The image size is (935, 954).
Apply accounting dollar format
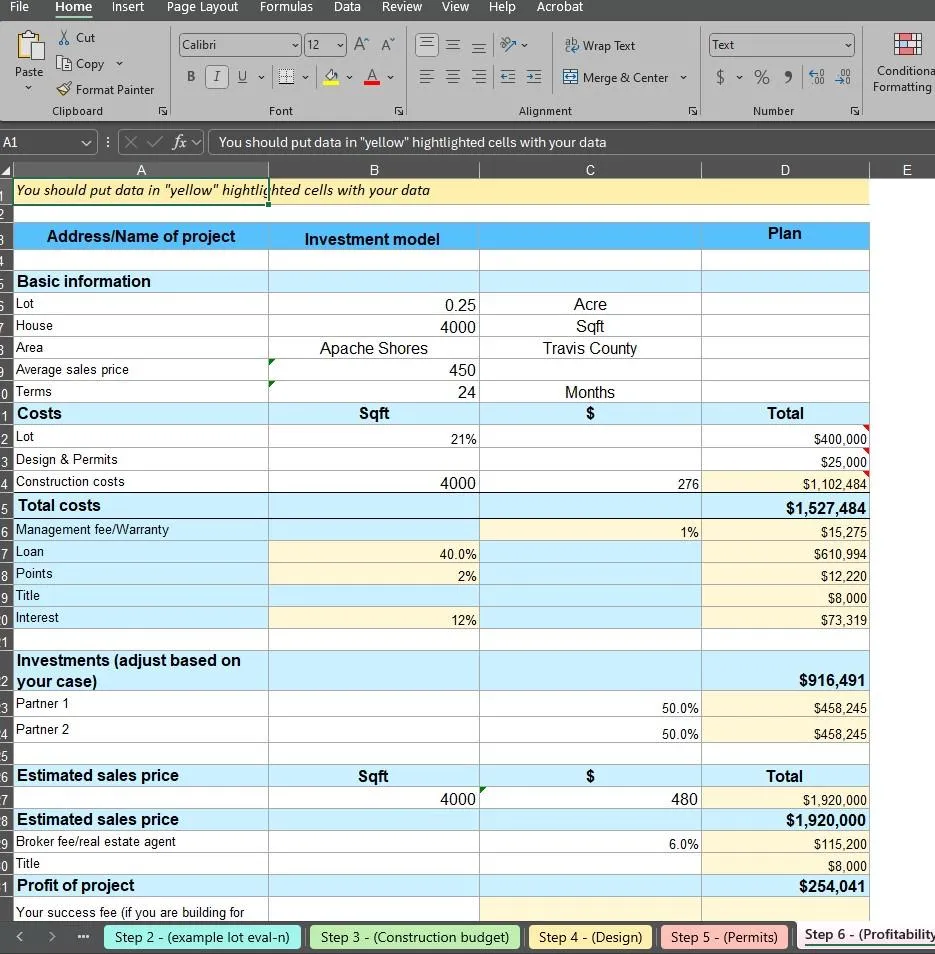(720, 77)
